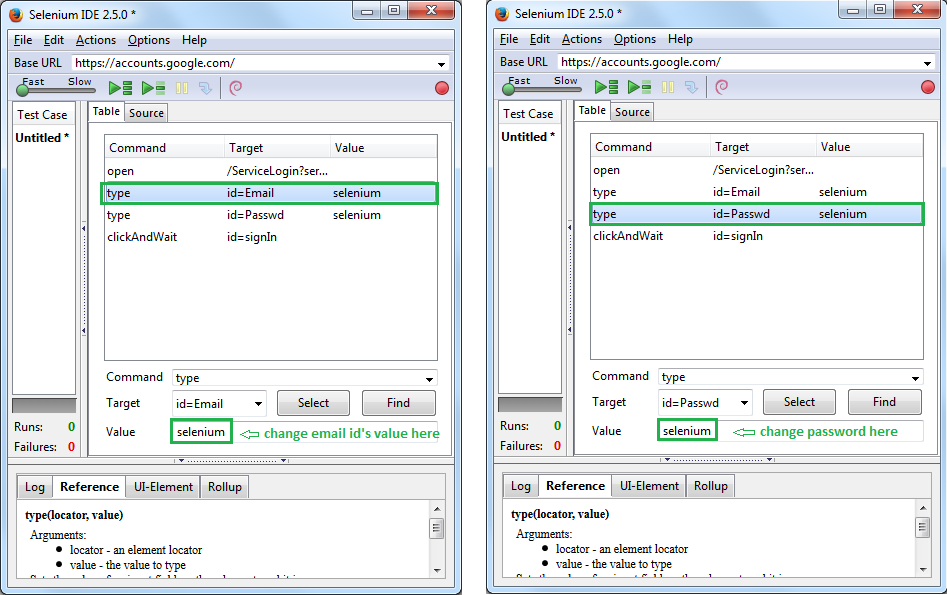
Task: Open Log tab in left window
Action: 34,487
